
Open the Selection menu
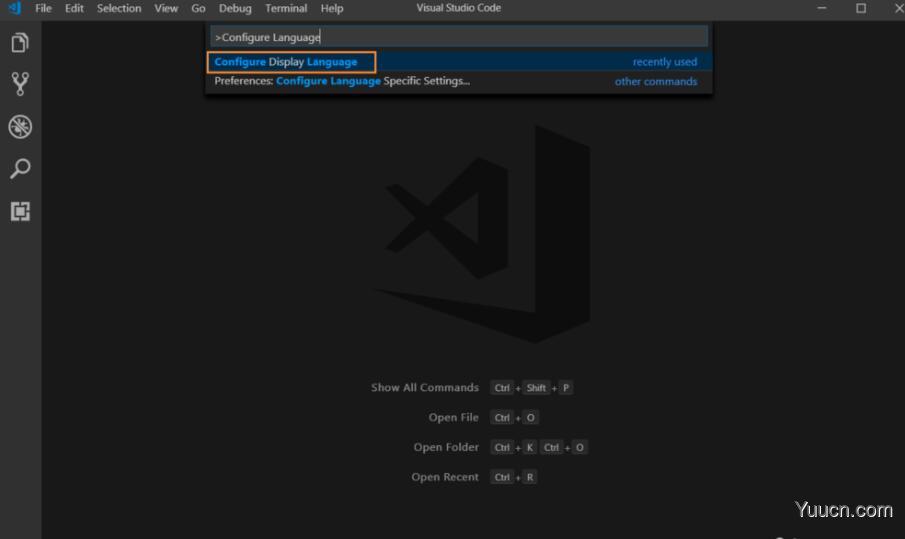pos(119,8)
